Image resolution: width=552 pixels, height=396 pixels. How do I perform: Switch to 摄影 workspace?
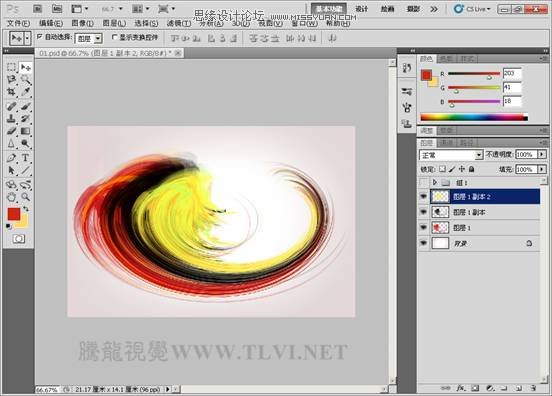pyautogui.click(x=413, y=9)
